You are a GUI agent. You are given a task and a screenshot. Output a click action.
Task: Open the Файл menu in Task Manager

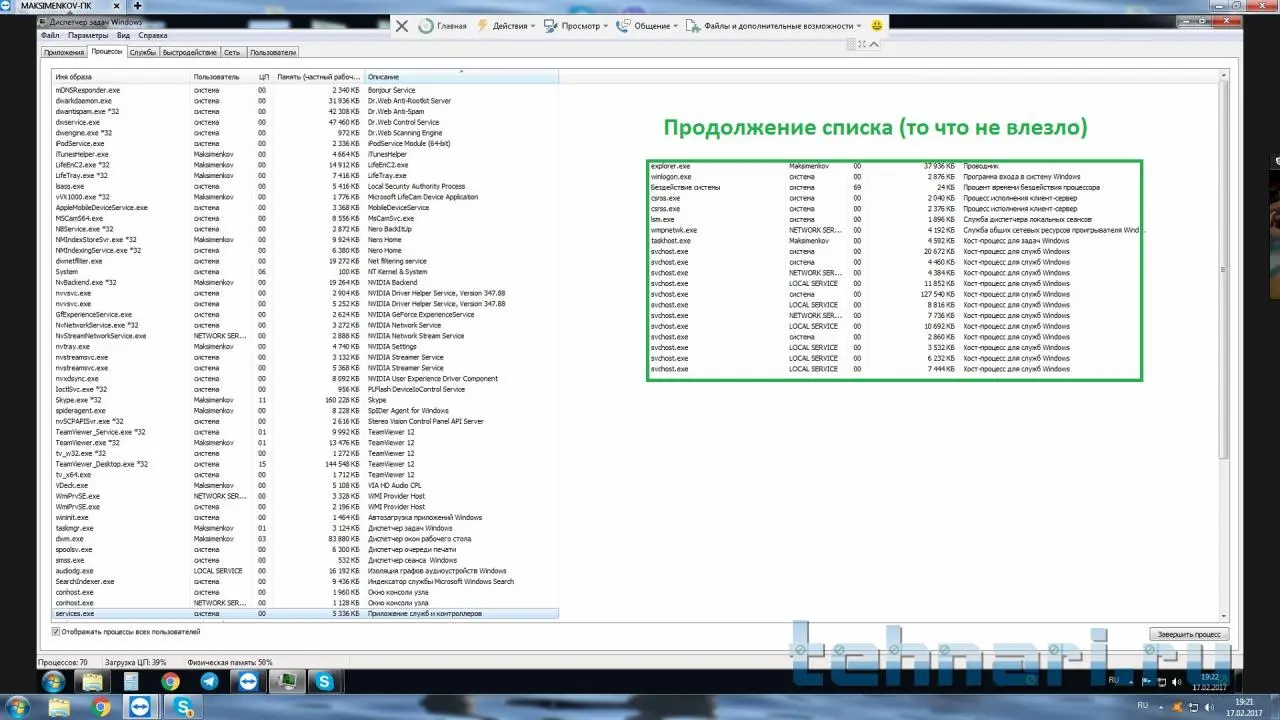coord(50,36)
